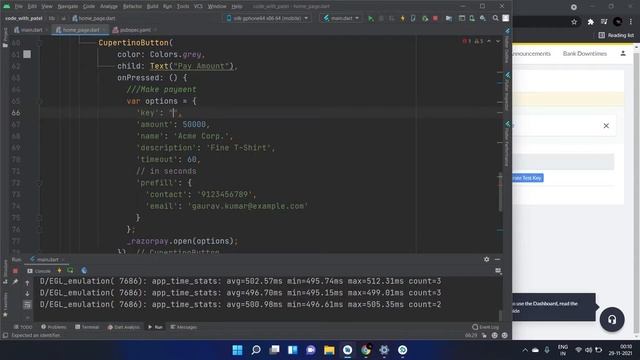This screenshot has width=640, height=360.
Task: Click the headset support icon in browser
Action: coord(612,320)
